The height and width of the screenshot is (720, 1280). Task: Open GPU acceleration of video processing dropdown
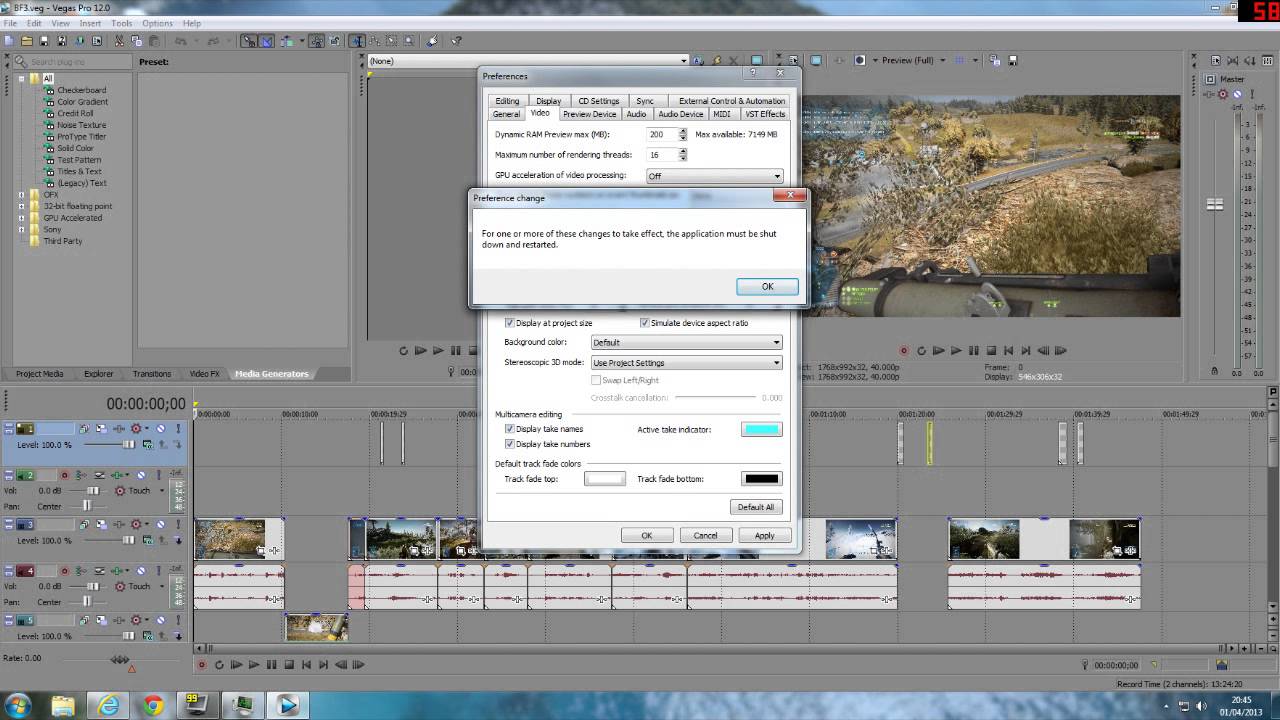coord(714,176)
